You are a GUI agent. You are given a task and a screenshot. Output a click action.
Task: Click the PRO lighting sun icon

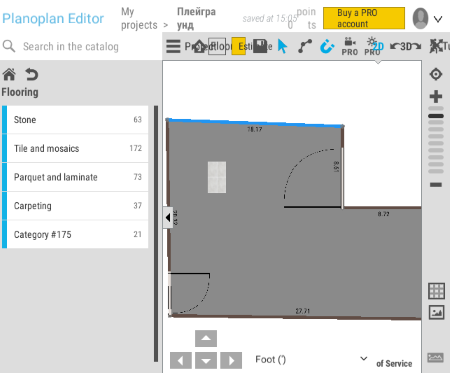coord(371,46)
